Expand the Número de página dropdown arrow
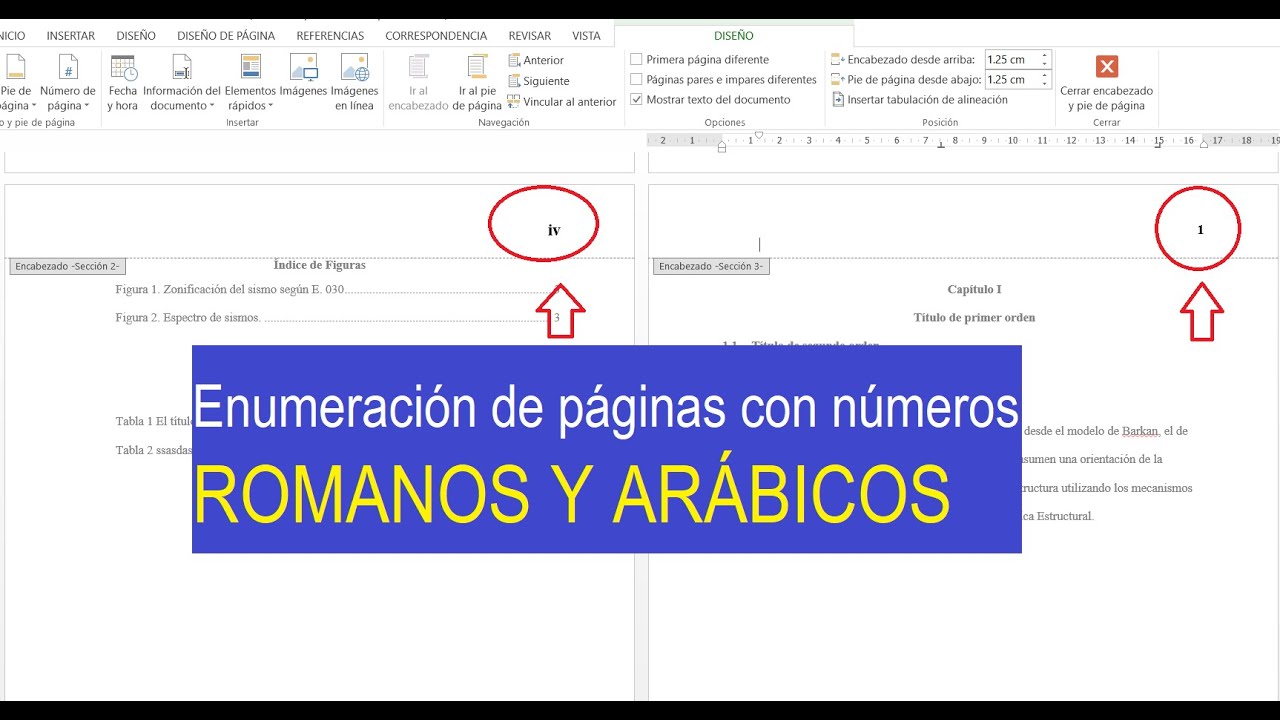The width and height of the screenshot is (1280, 720). pos(87,106)
